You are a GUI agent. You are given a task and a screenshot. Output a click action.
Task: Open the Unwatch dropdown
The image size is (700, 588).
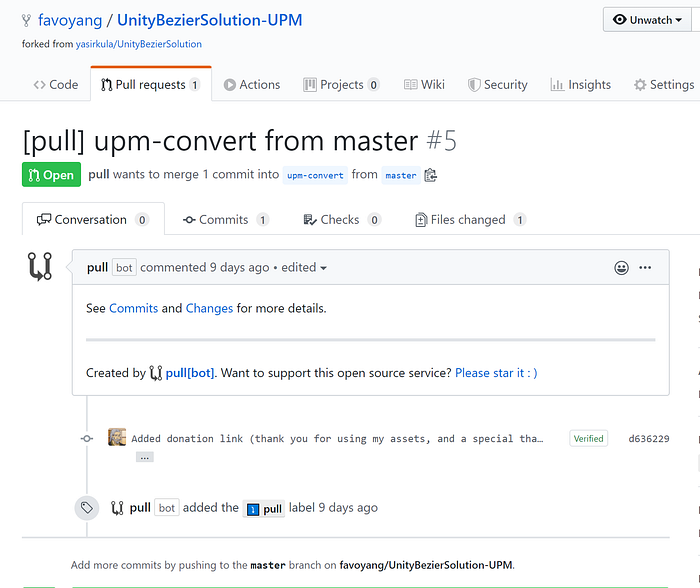pos(647,20)
